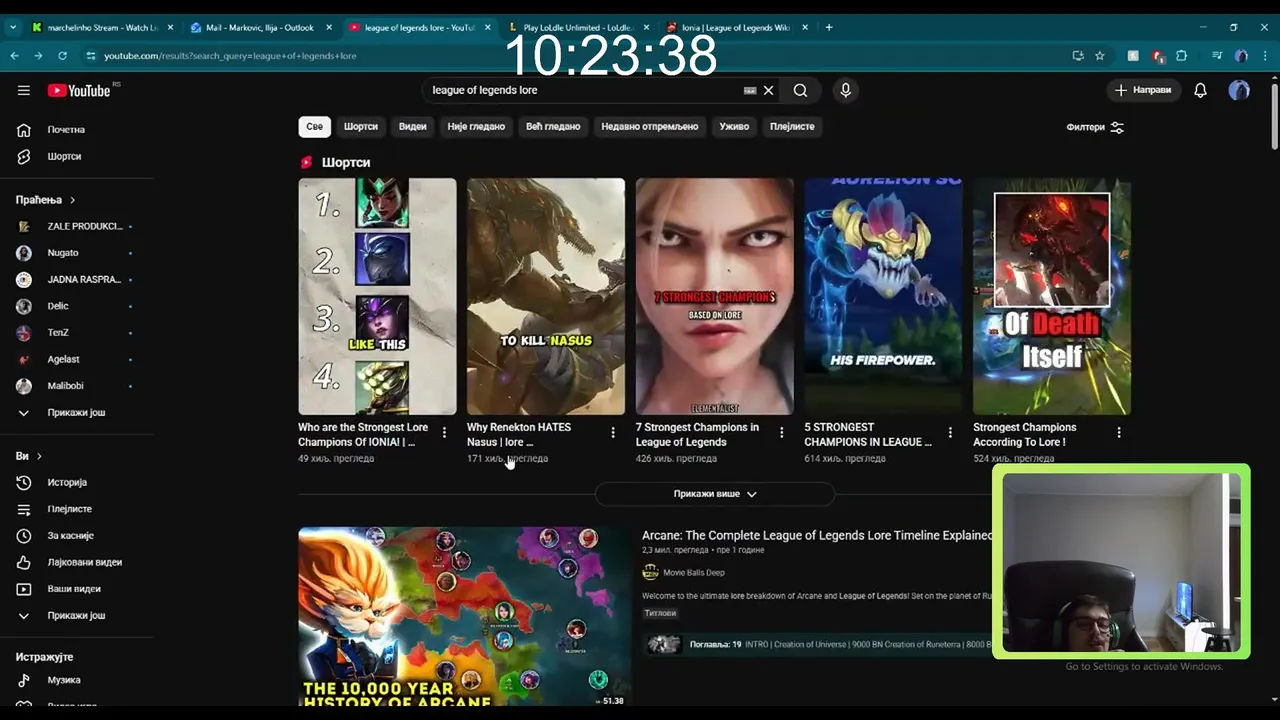1280x720 pixels.
Task: Open the YouTube hamburger guide menu
Action: pos(24,90)
